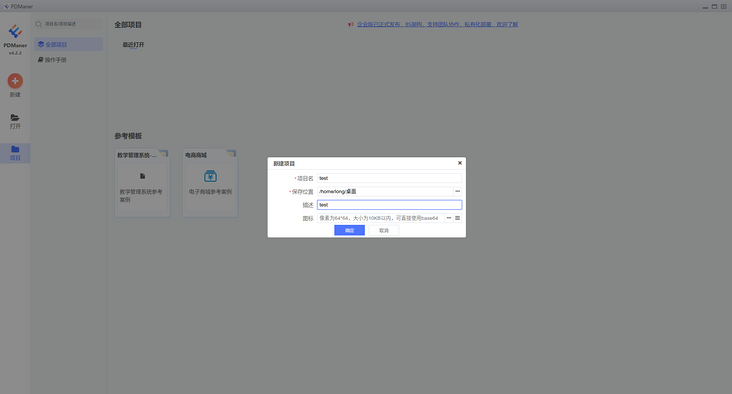Browse for save location via ellipsis button
Viewport: 732px width, 394px height.
(458, 191)
